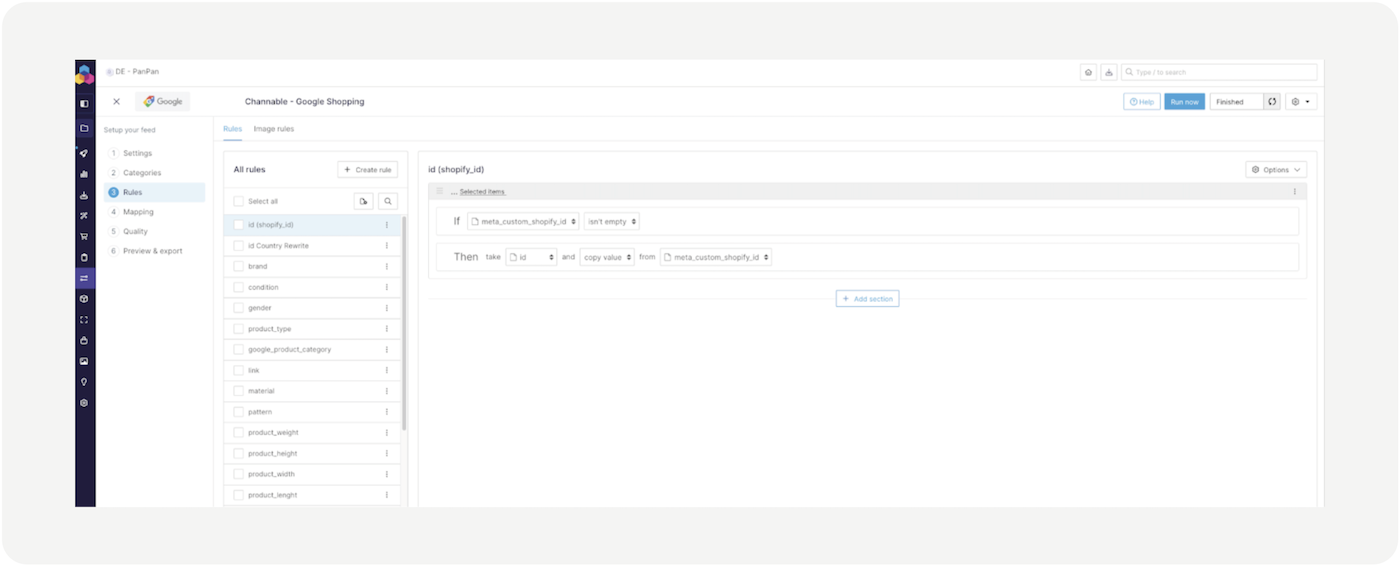This screenshot has height=565, width=1400.
Task: Click the Selected items link
Action: pos(482,191)
